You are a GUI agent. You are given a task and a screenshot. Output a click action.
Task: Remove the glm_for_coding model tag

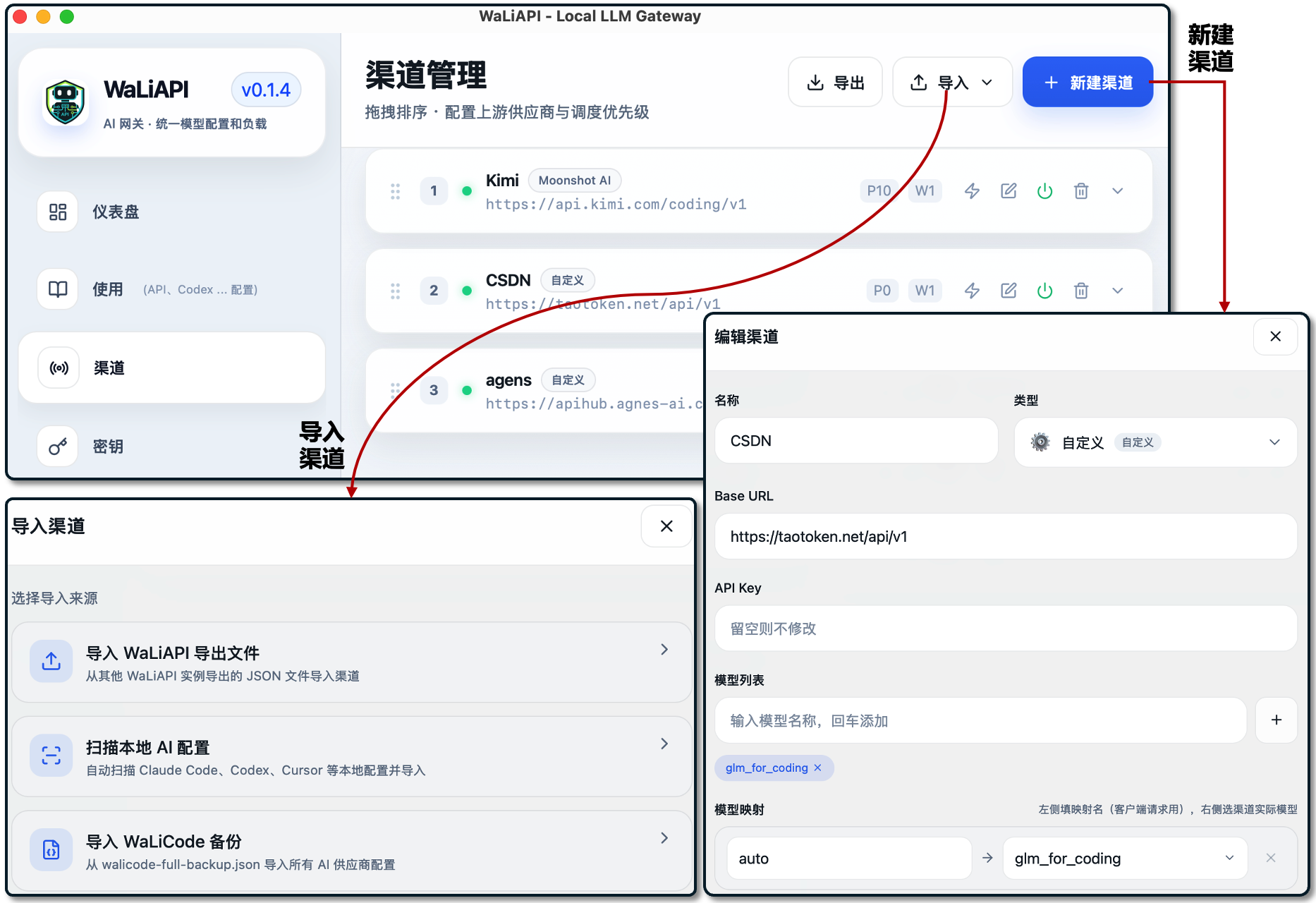click(x=818, y=768)
